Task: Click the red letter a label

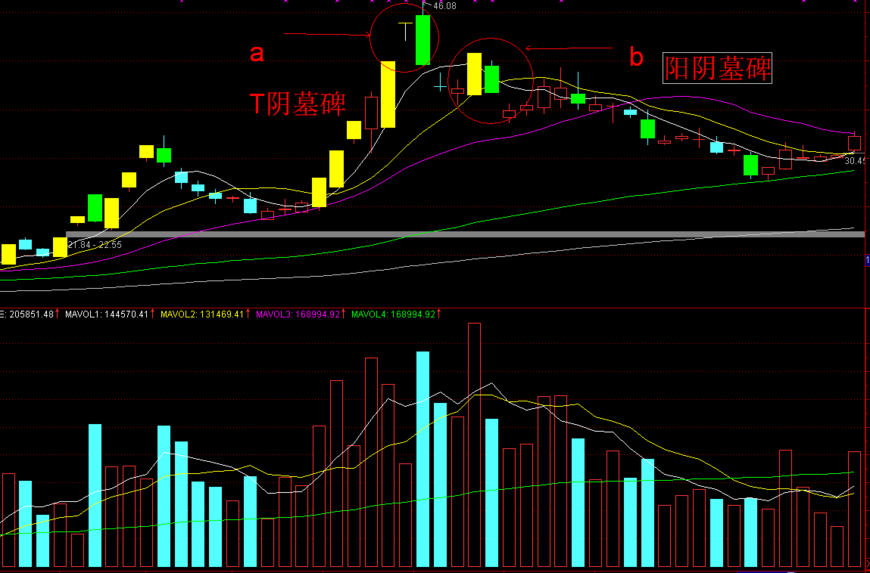Action: [257, 54]
